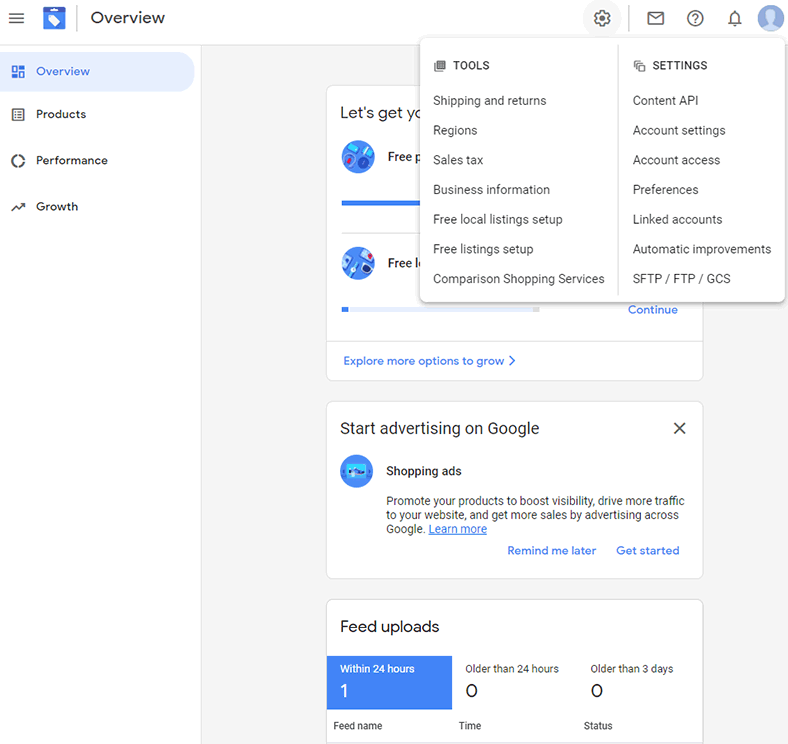The width and height of the screenshot is (788, 744).
Task: Click the Free local listings progress bar
Action: coord(440,310)
